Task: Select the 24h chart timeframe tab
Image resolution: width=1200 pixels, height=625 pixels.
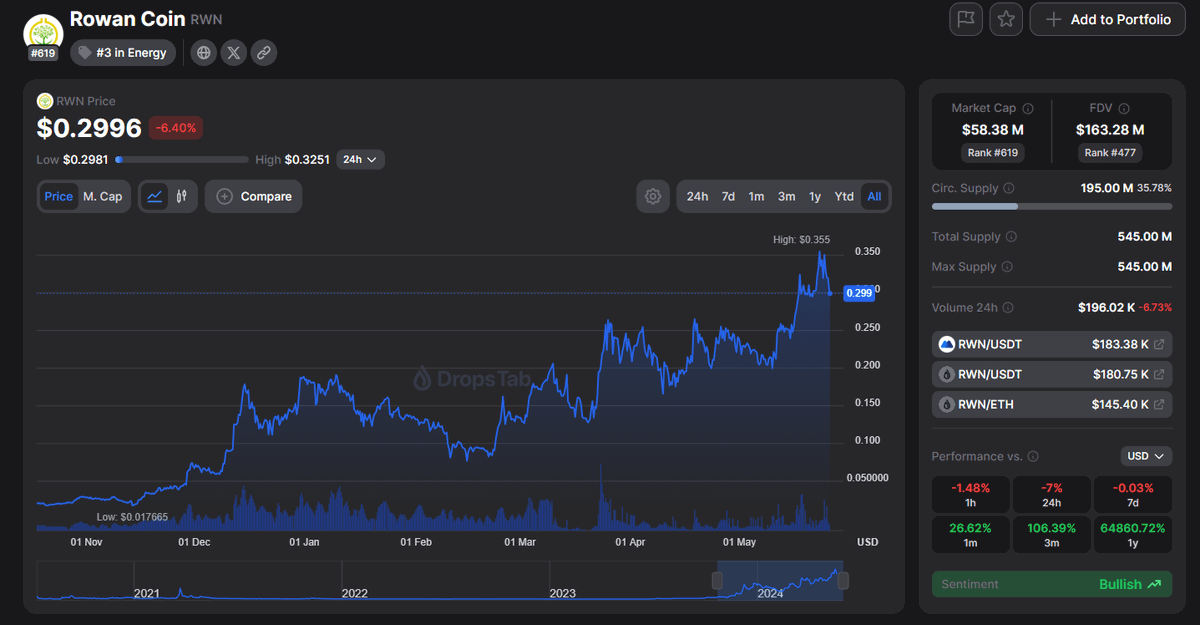Action: pos(697,196)
